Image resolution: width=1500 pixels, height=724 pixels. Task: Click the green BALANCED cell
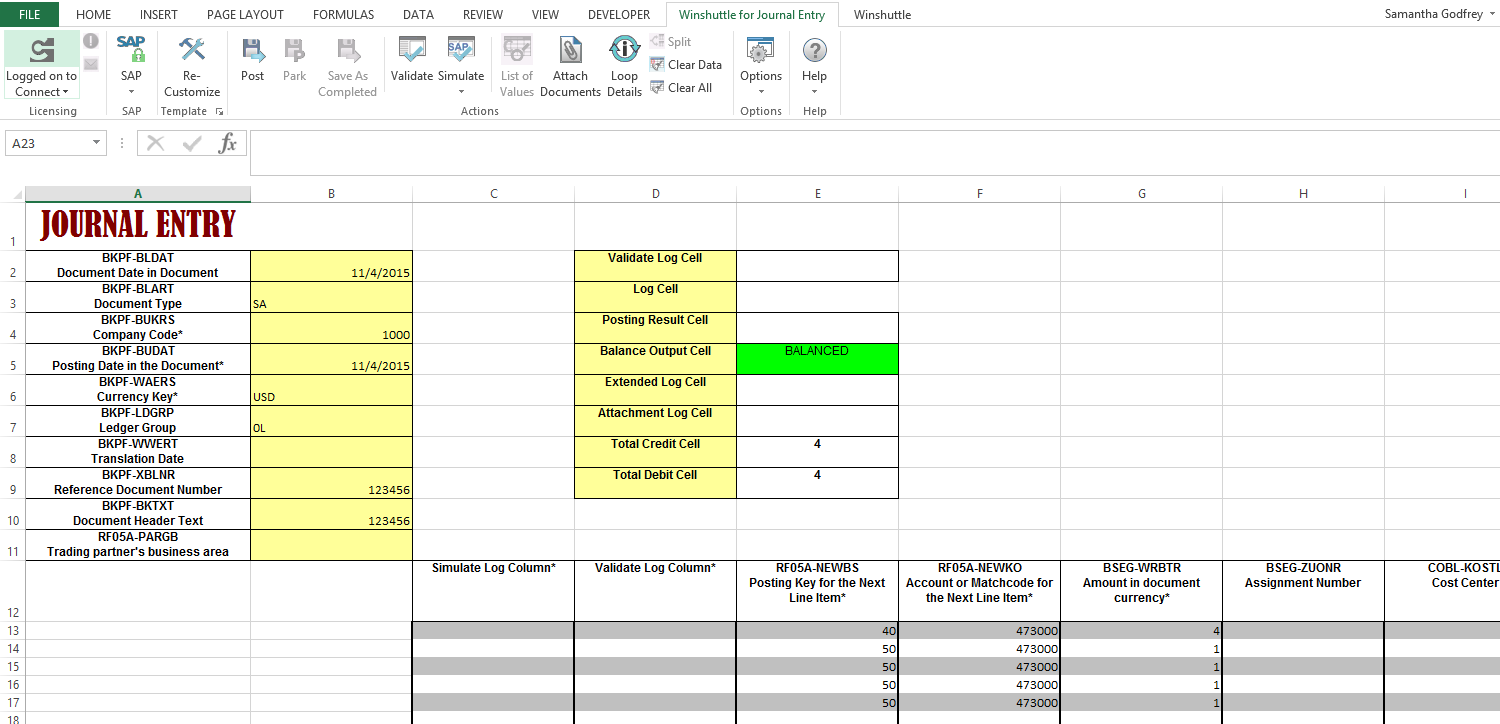(x=817, y=359)
